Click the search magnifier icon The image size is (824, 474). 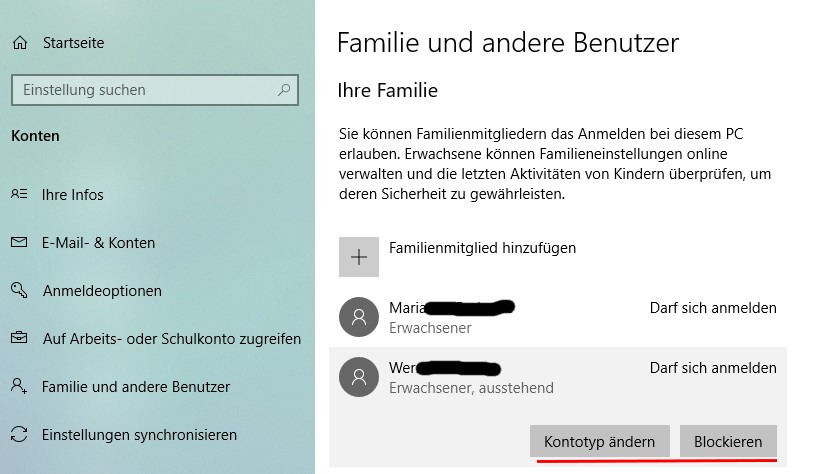click(284, 90)
